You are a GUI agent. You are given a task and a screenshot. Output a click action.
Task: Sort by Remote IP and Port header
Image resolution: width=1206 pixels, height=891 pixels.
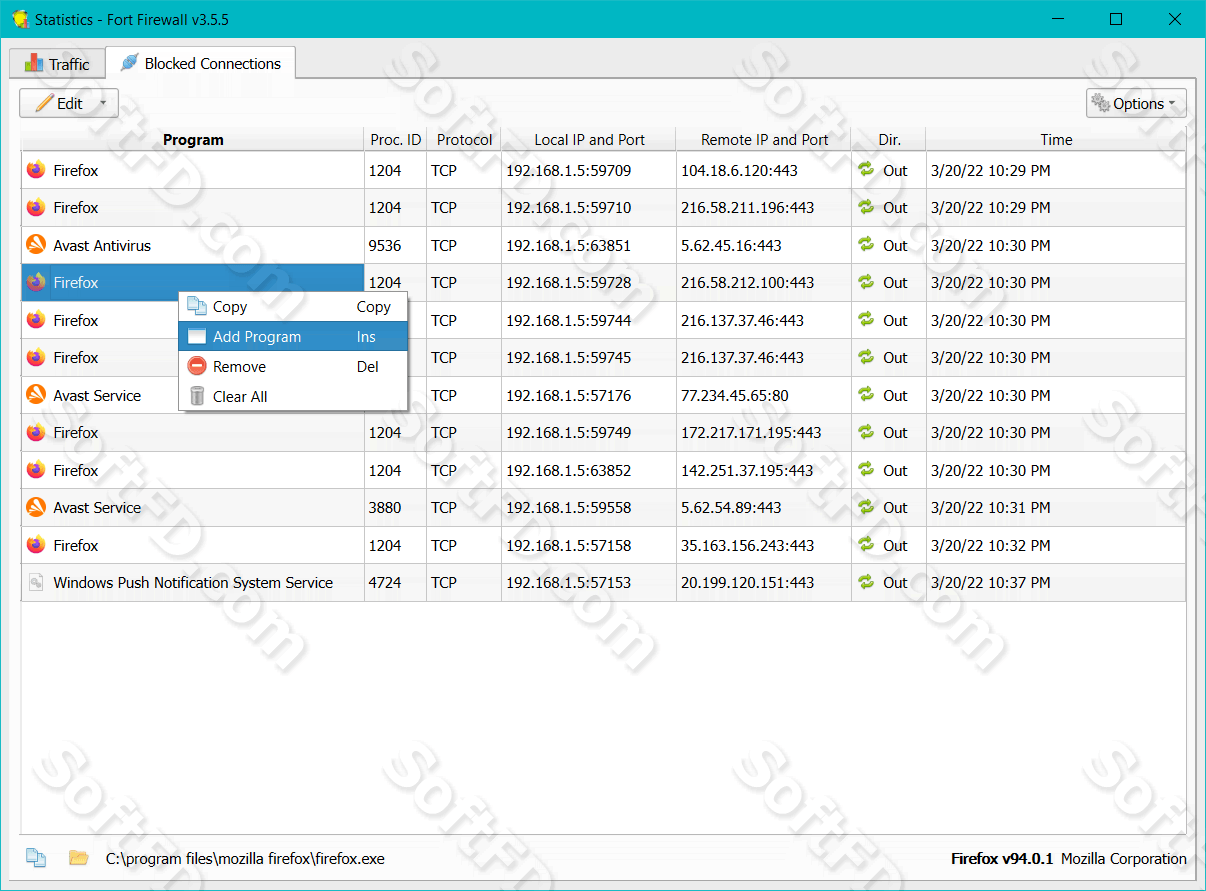[764, 140]
